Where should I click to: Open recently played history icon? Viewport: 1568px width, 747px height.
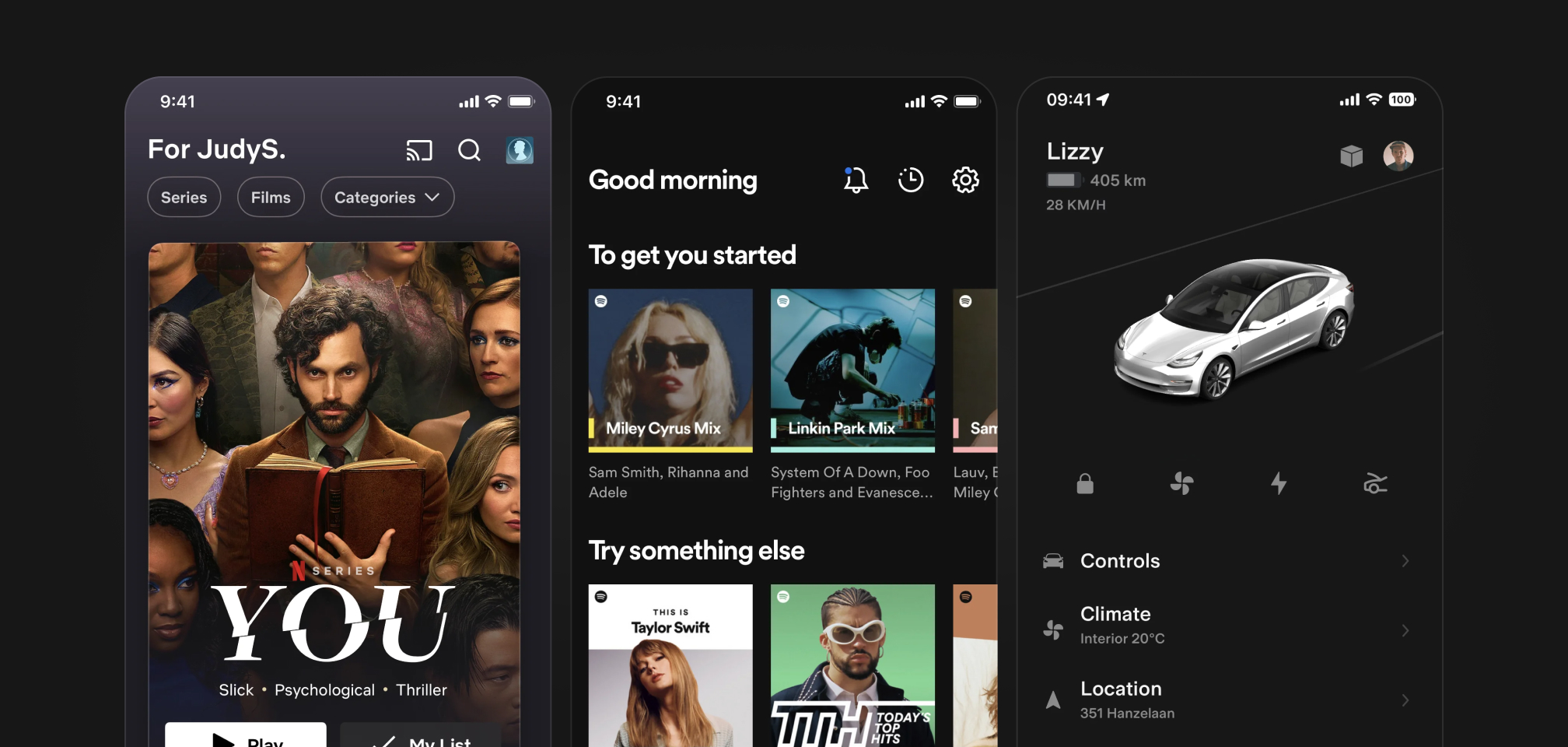pos(911,181)
